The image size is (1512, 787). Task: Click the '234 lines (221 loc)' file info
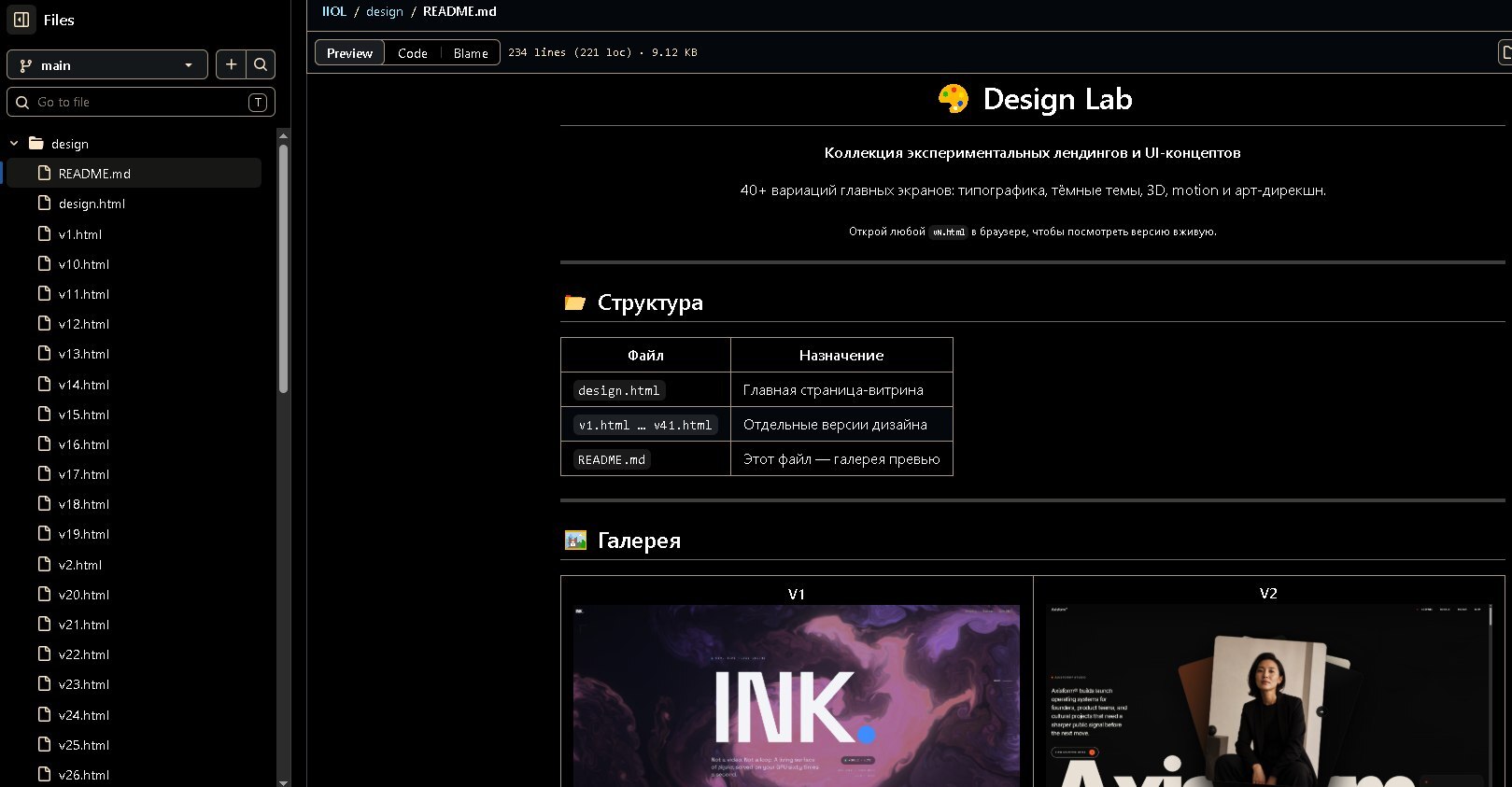[x=570, y=52]
